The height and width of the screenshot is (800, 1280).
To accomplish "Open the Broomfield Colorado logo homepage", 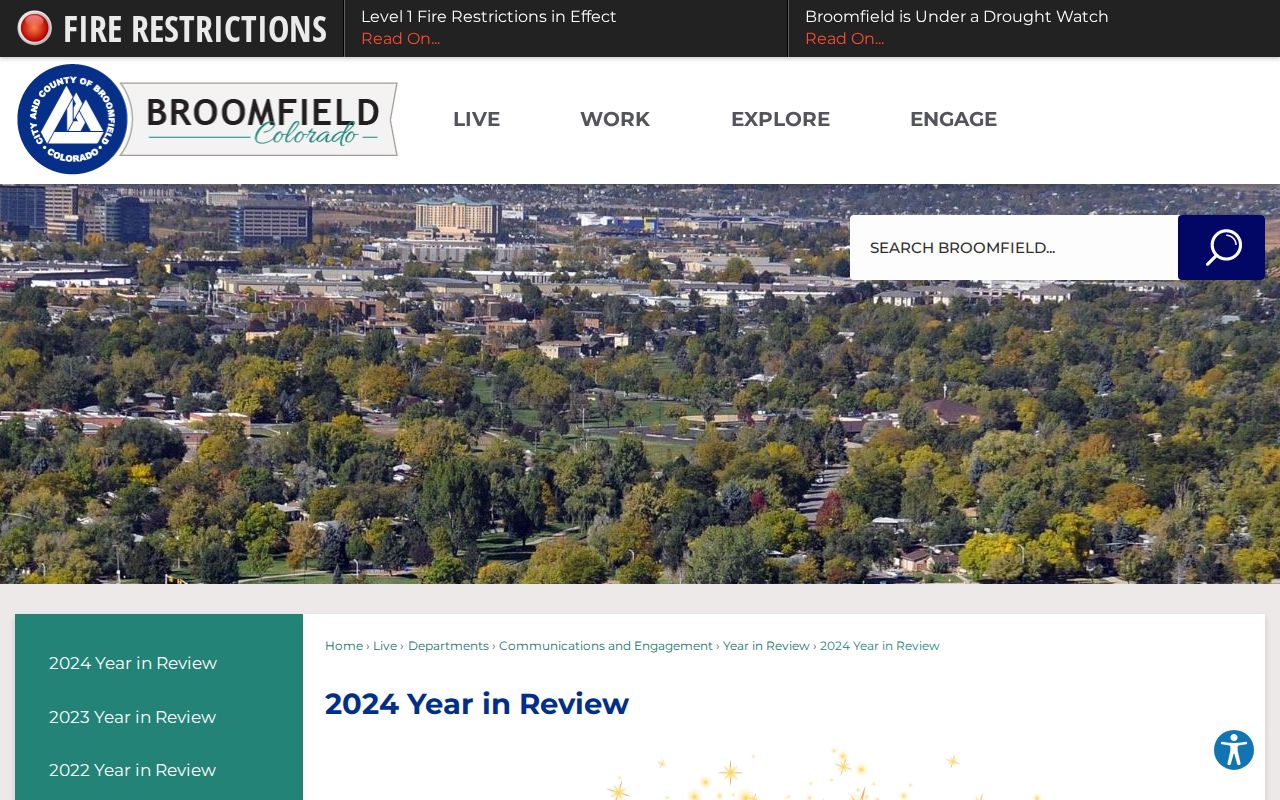I will (207, 119).
